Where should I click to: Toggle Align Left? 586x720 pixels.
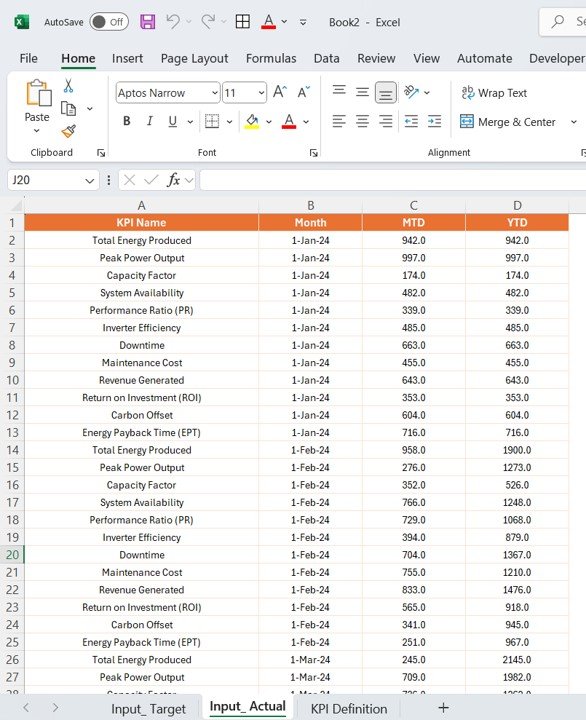point(339,121)
